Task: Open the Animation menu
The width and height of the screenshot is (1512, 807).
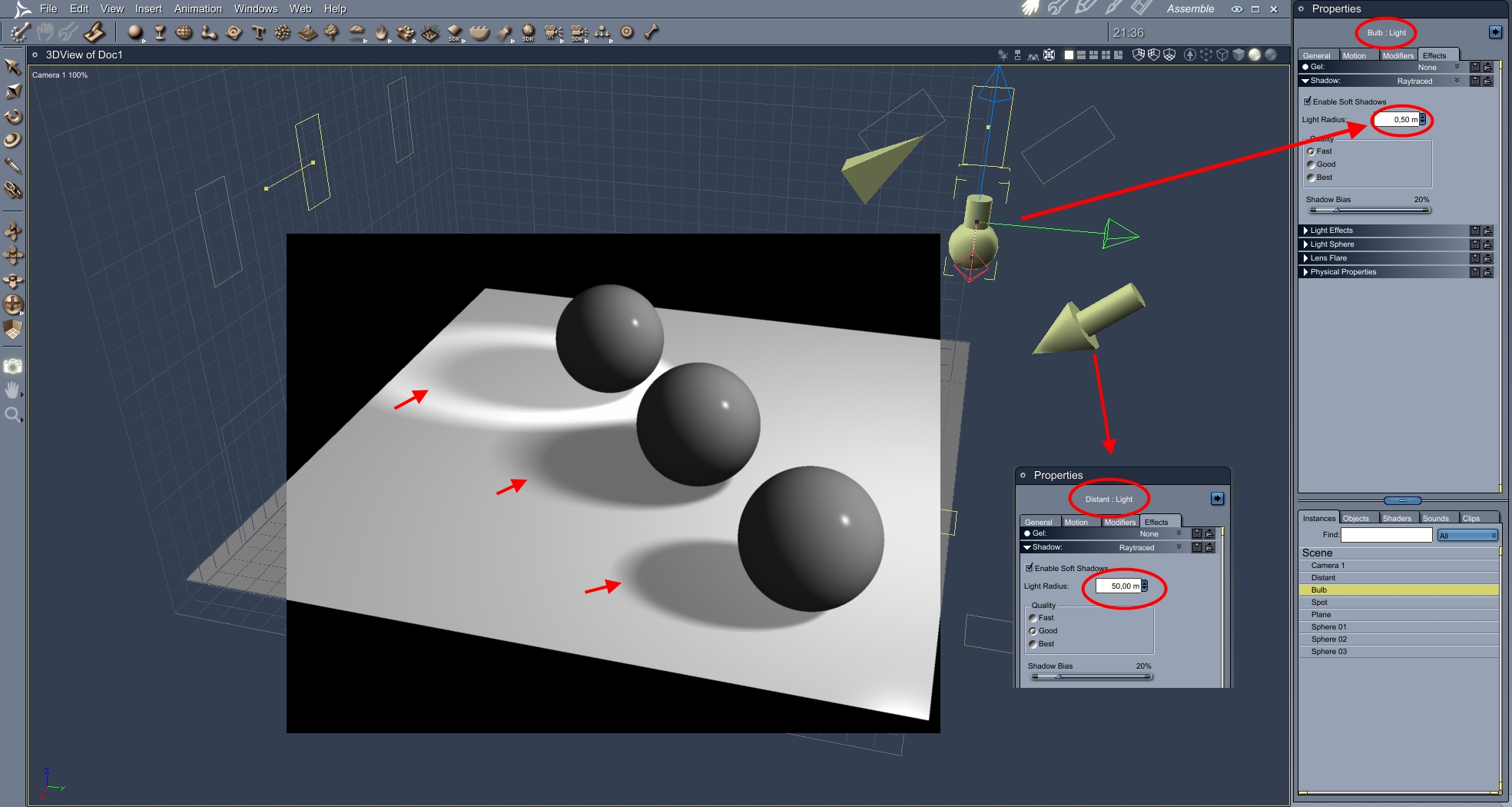Action: coord(198,8)
